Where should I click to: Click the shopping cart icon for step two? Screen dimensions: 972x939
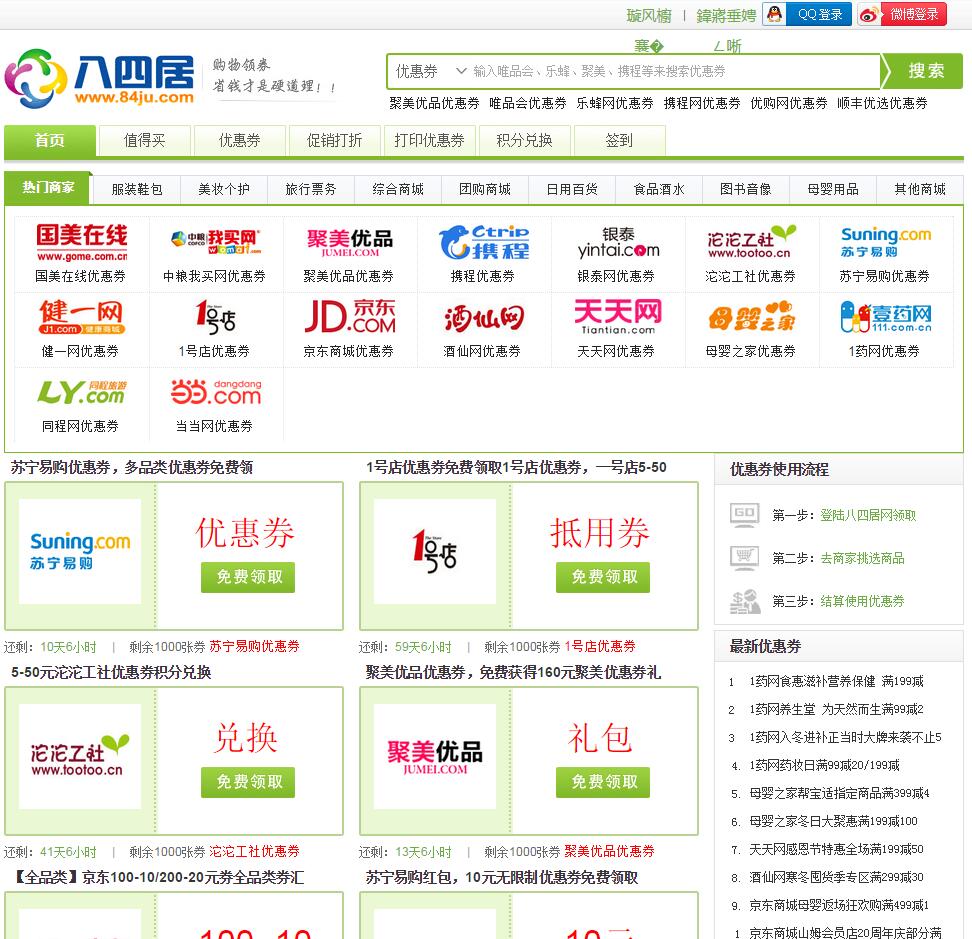744,558
